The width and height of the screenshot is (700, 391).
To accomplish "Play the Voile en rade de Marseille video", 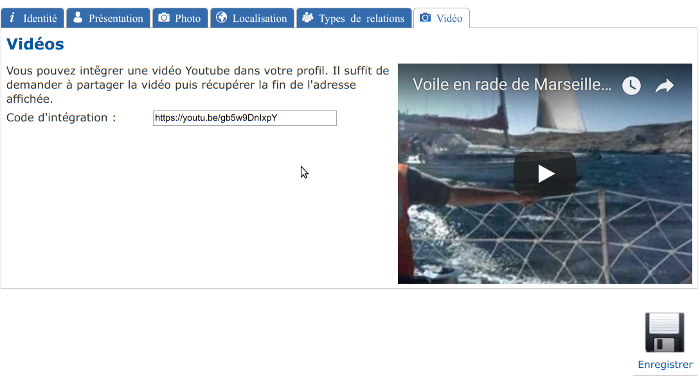I will (545, 174).
